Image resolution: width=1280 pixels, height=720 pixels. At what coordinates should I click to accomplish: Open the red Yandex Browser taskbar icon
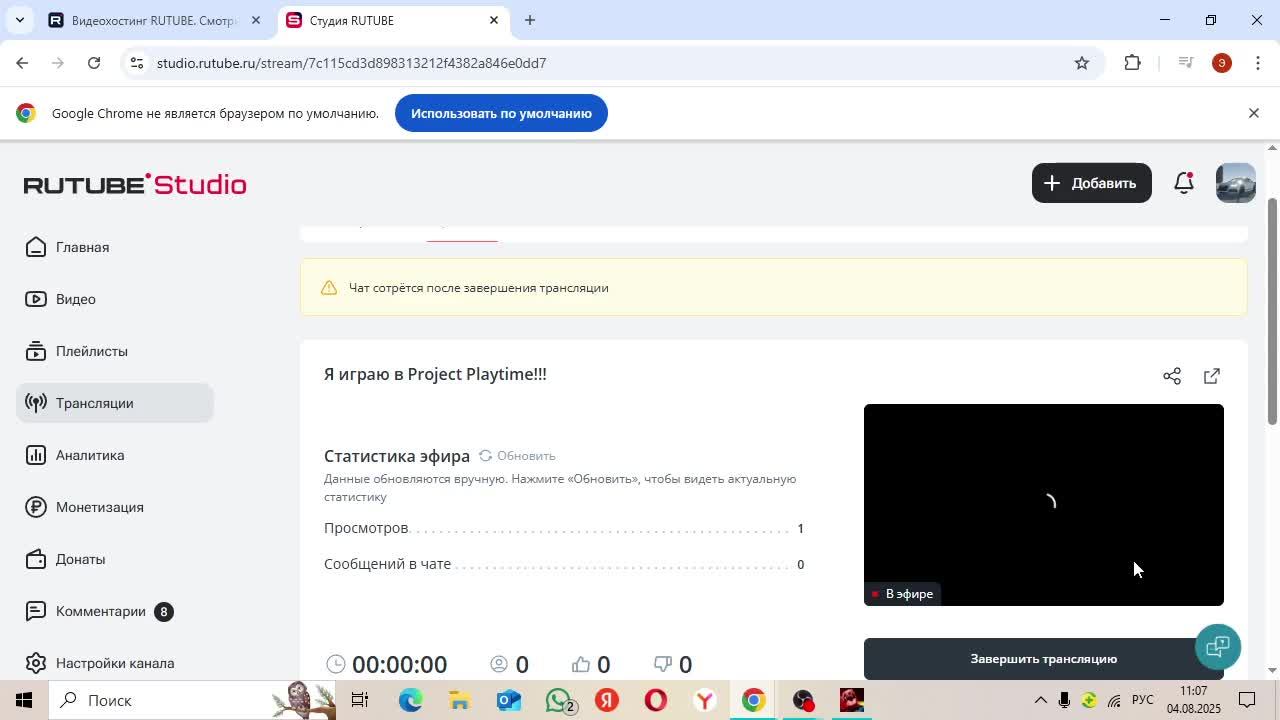[x=607, y=700]
